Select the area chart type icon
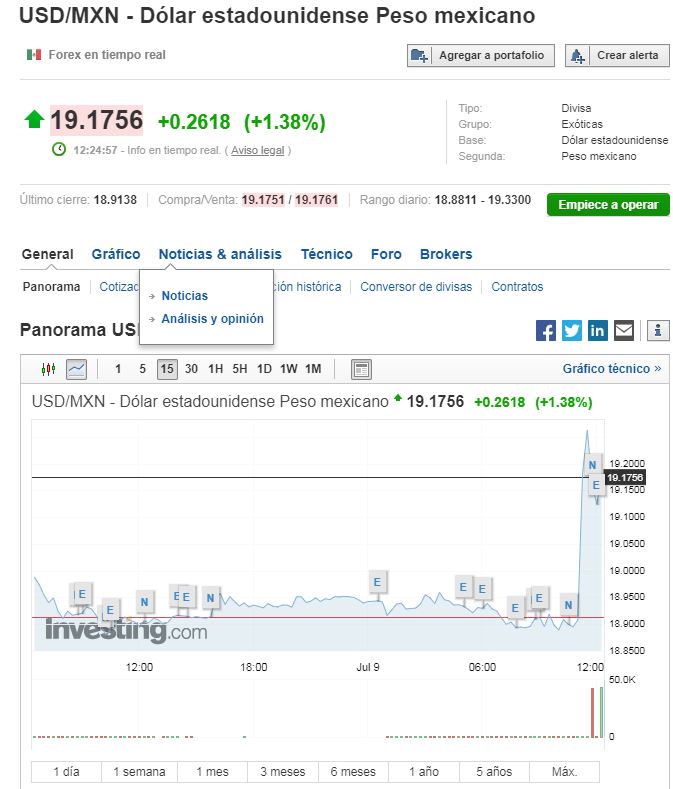 pos(77,369)
